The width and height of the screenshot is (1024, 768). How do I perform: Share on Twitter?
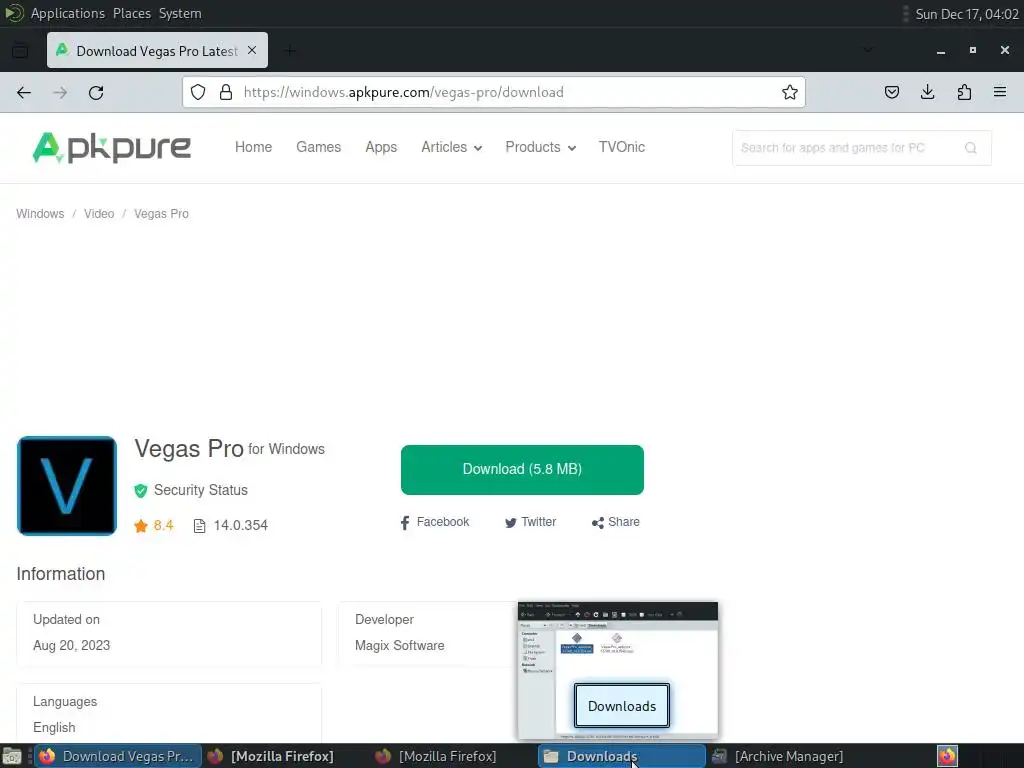tap(530, 522)
